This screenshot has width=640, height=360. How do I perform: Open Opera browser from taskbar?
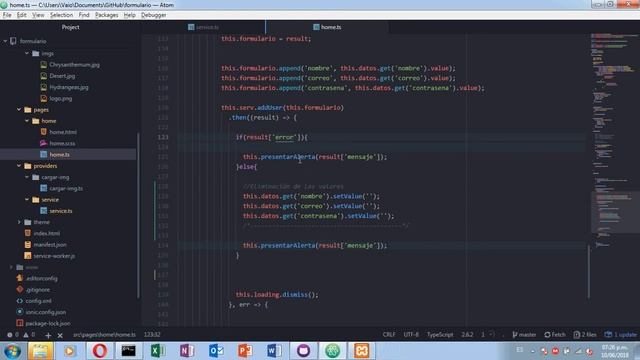pyautogui.click(x=99, y=351)
